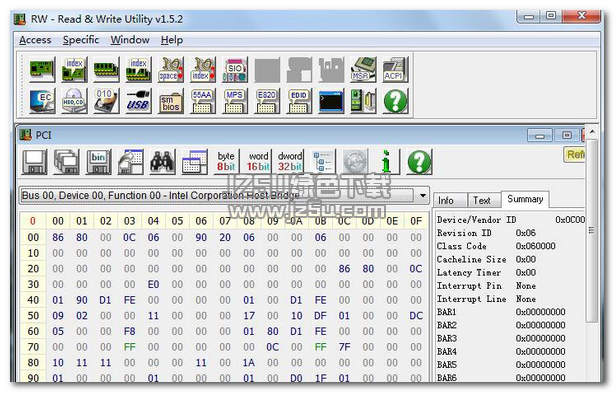Select the Summary tab
Screen dimensions: 615x393
click(x=525, y=199)
